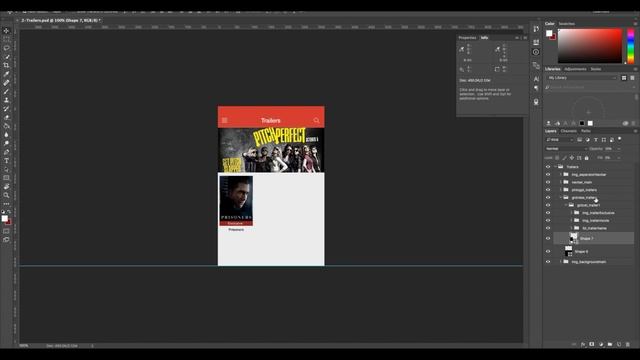Image resolution: width=640 pixels, height=360 pixels.
Task: Collapse the Trailers group arrow
Action: click(556, 167)
